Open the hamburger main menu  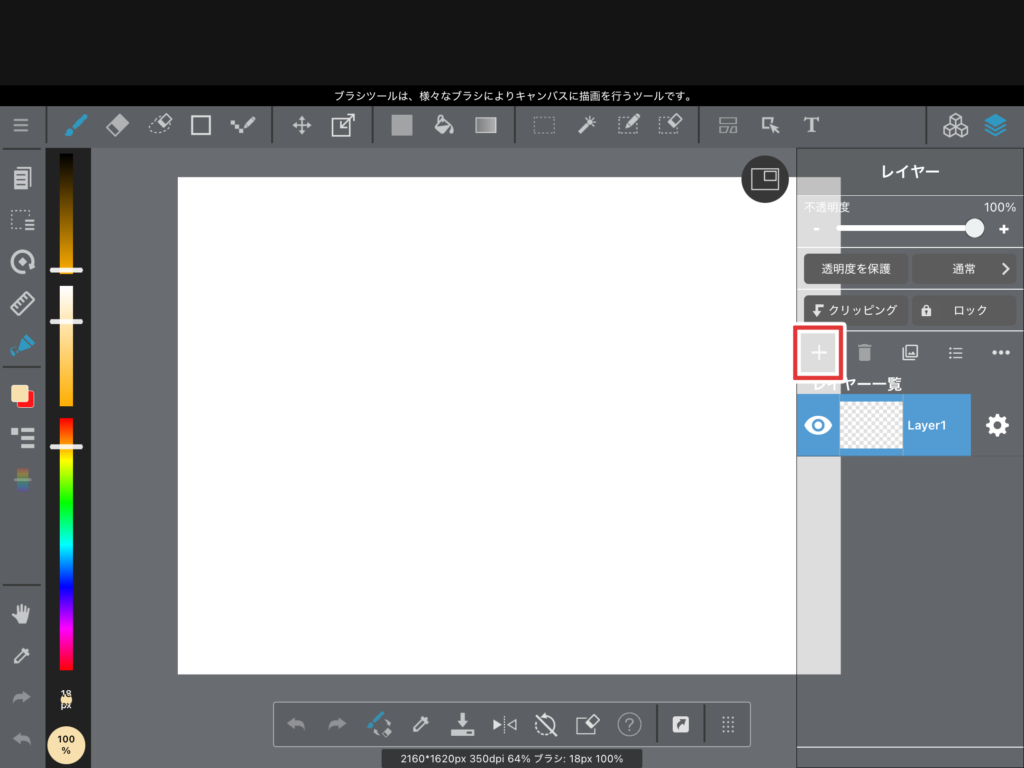coord(21,125)
